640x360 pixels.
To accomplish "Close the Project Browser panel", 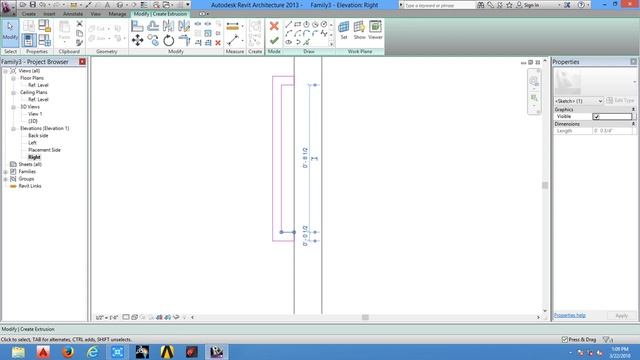I will [82, 62].
